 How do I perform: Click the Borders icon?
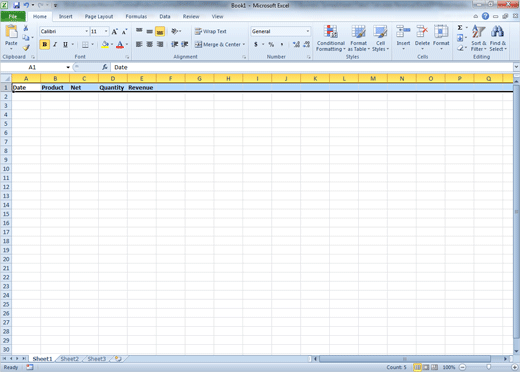click(x=85, y=44)
